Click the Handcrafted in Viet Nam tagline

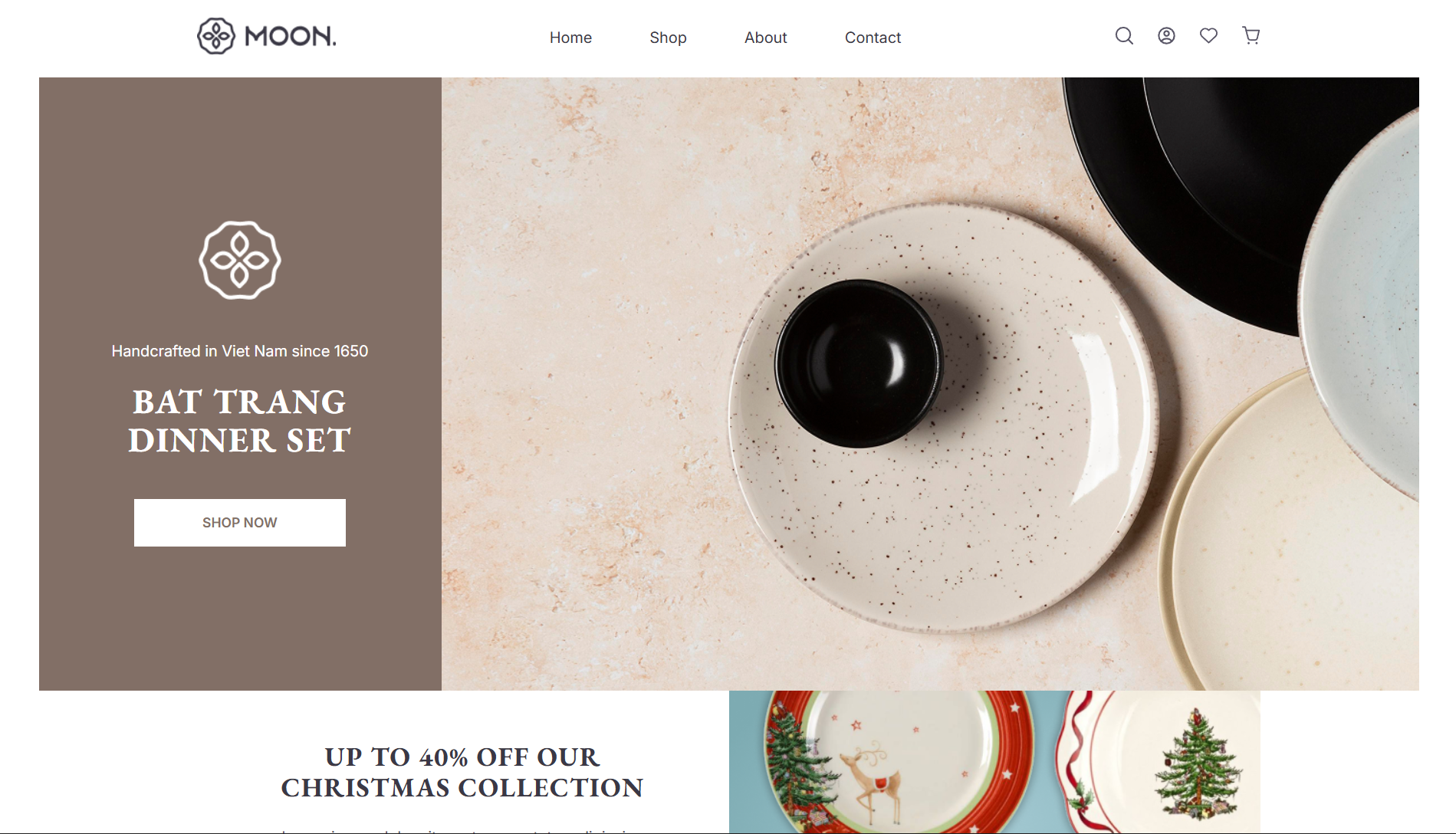pos(240,351)
